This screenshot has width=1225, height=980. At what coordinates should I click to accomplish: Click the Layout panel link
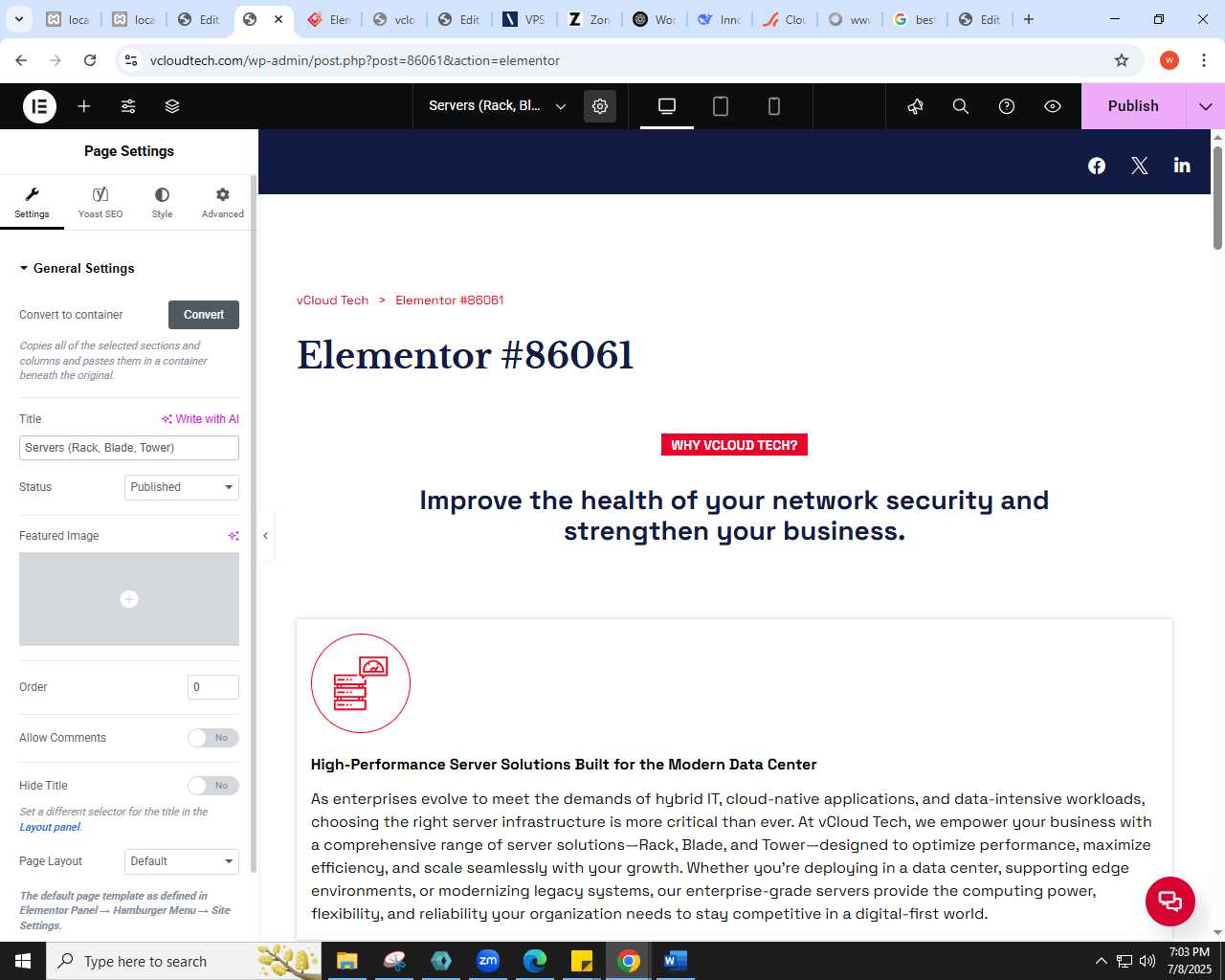click(x=50, y=827)
